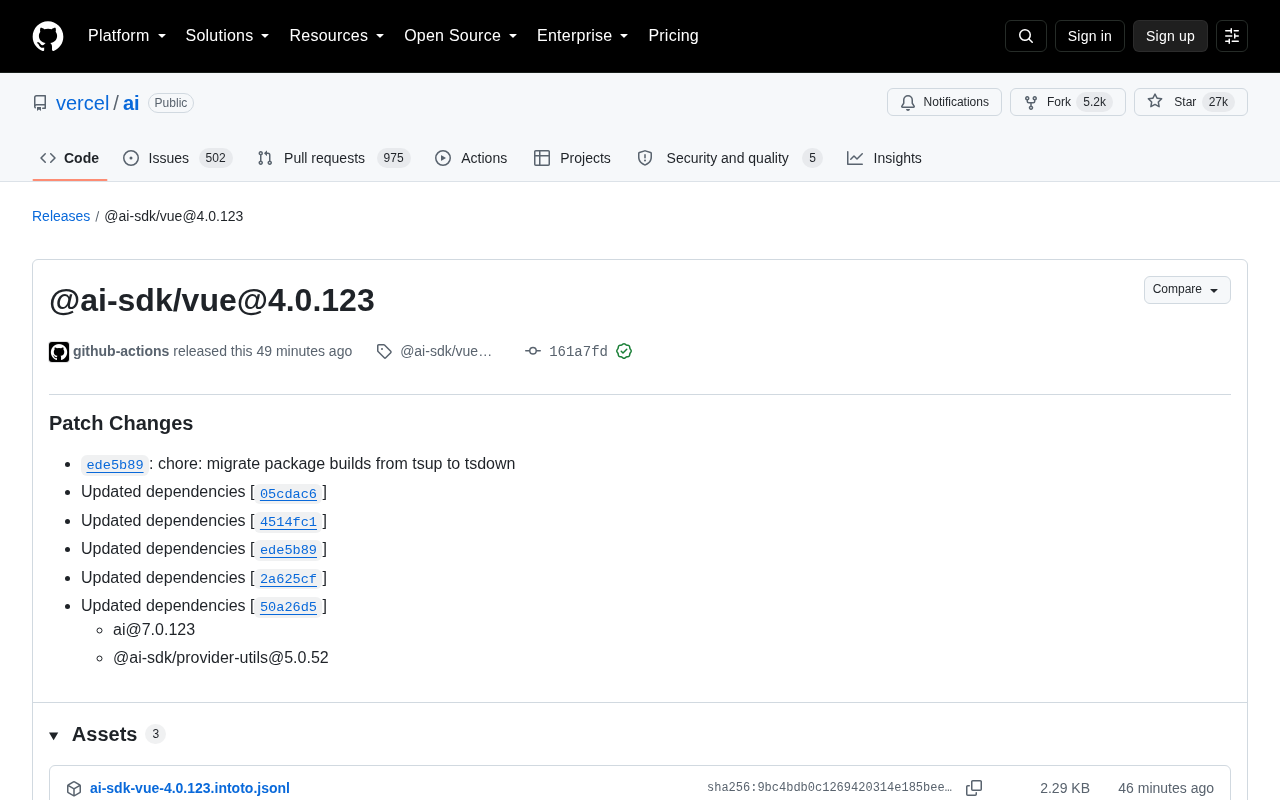Click the Sign up button
This screenshot has height=800, width=1280.
pyautogui.click(x=1170, y=36)
